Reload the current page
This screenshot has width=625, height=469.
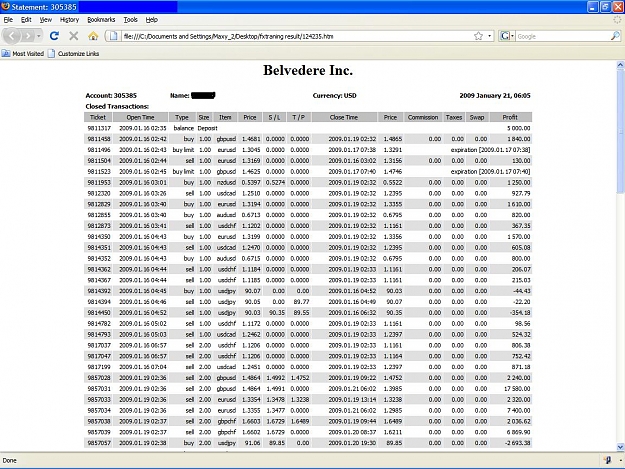pos(54,36)
